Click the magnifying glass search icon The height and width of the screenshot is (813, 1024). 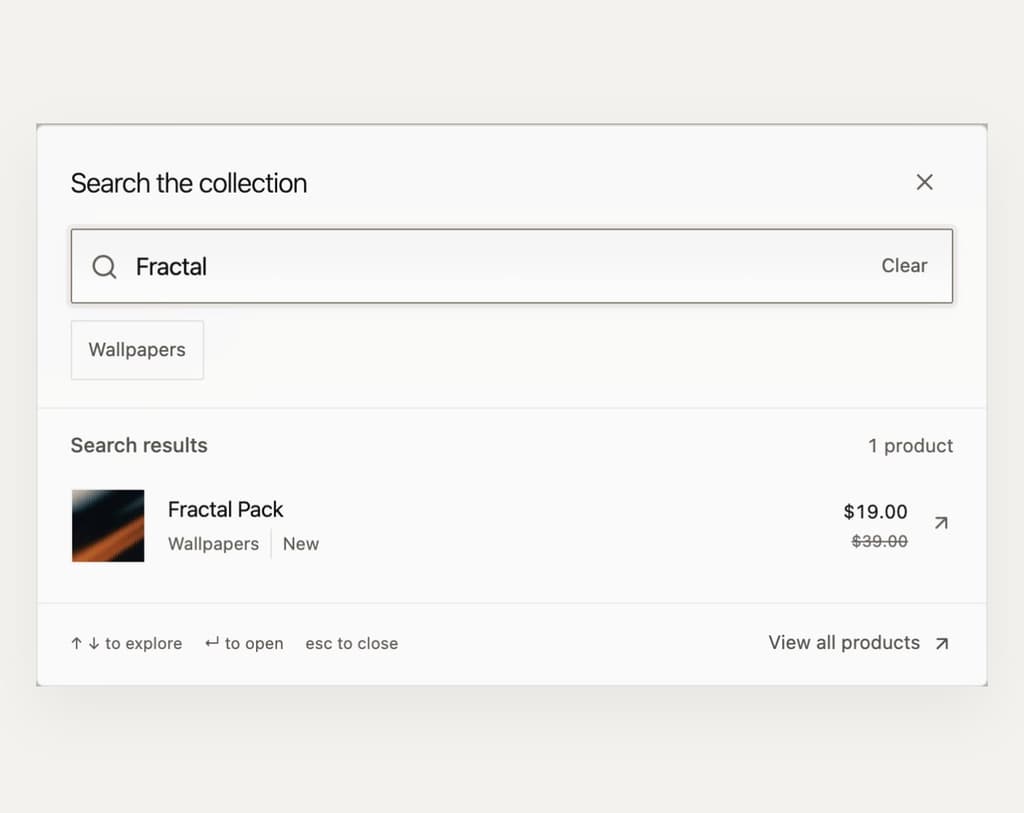104,266
